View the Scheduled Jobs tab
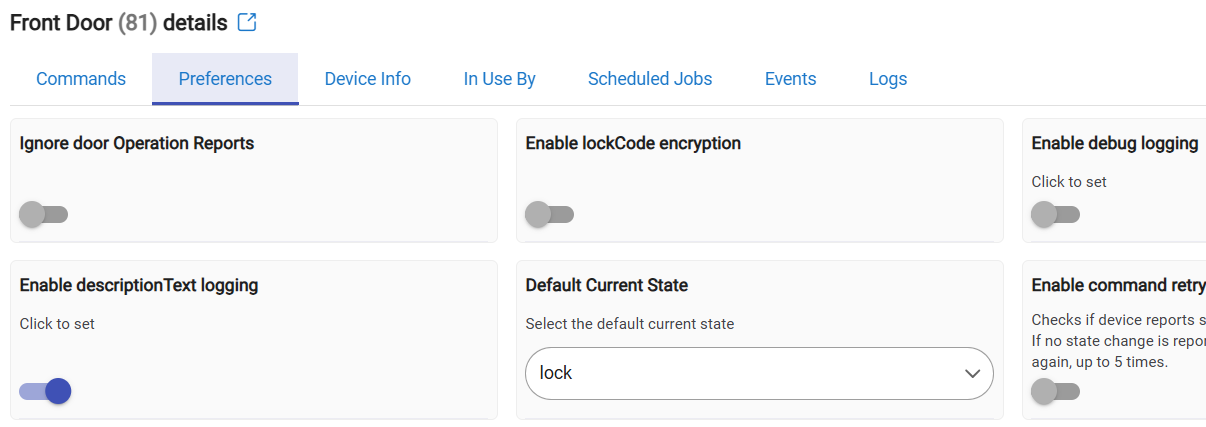This screenshot has height=427, width=1206. click(x=650, y=79)
